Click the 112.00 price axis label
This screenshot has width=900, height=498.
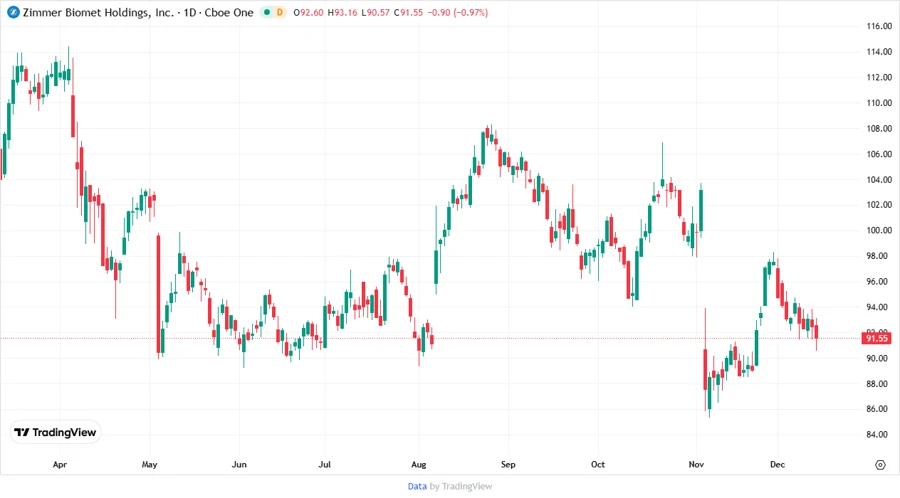coord(879,77)
